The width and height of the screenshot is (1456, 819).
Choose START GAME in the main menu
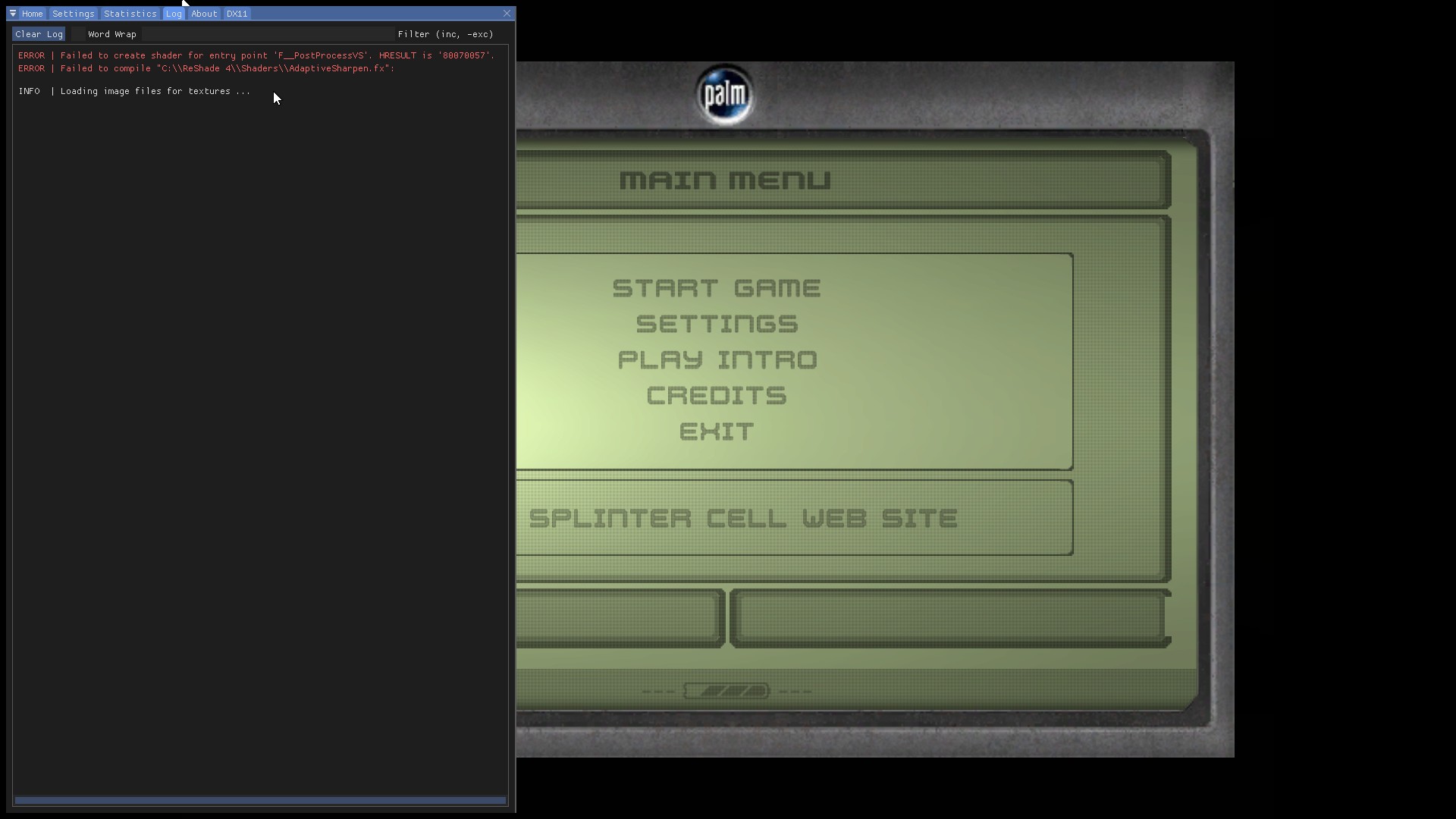coord(717,288)
